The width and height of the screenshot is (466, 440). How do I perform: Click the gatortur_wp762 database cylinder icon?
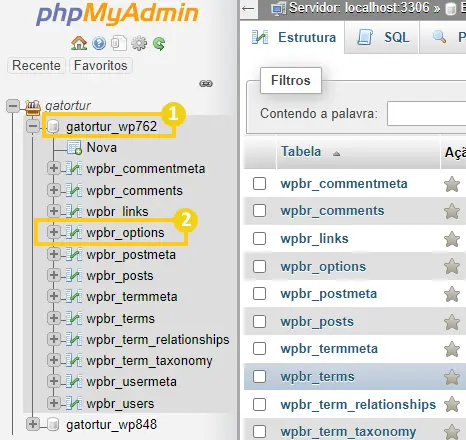point(53,127)
